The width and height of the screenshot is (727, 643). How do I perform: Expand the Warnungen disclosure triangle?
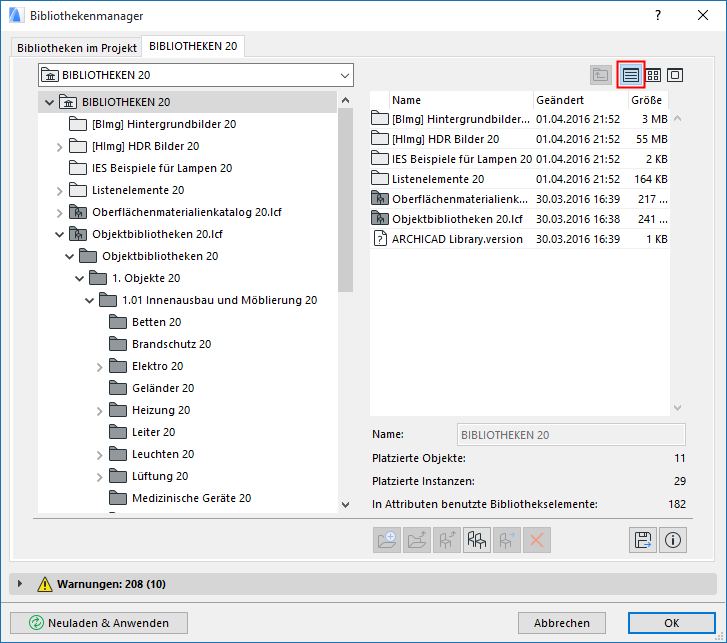tap(19, 584)
